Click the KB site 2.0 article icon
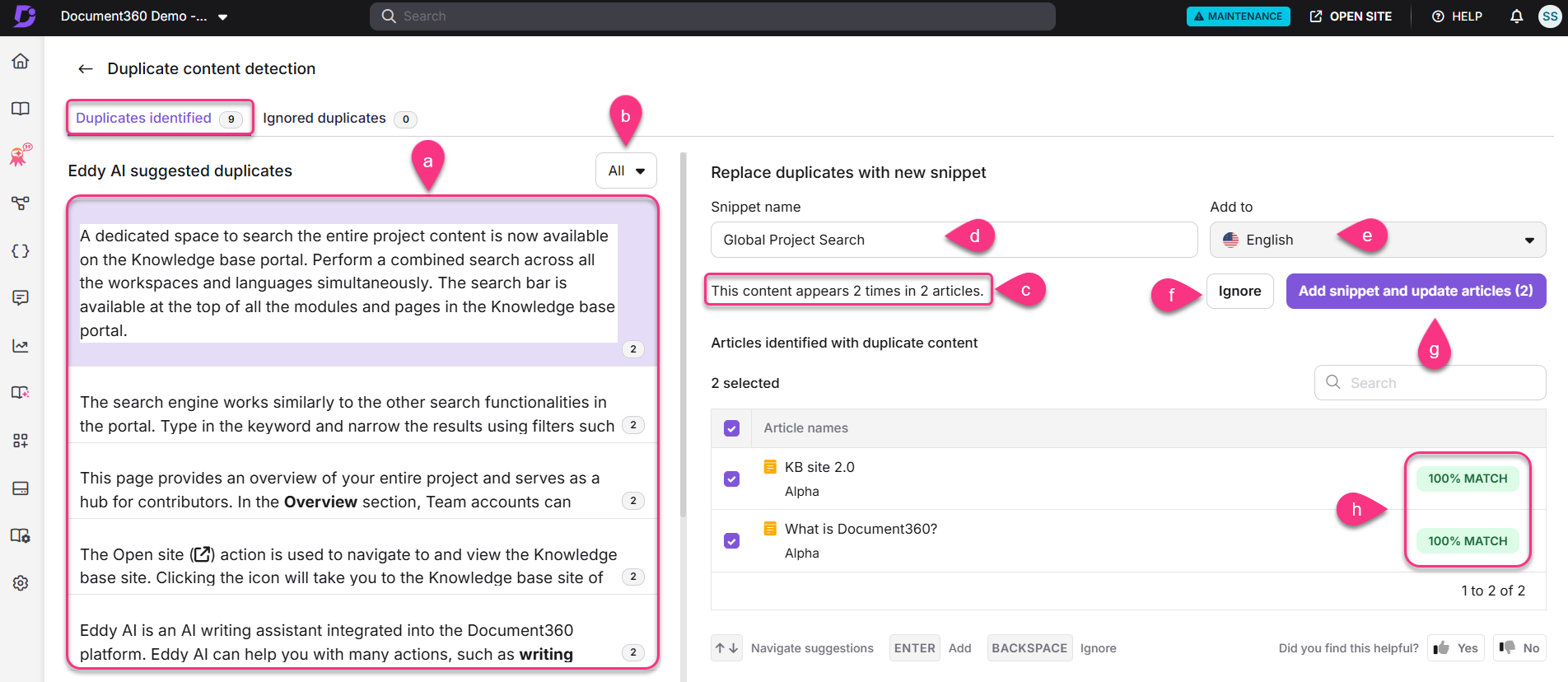This screenshot has width=1568, height=682. (770, 467)
